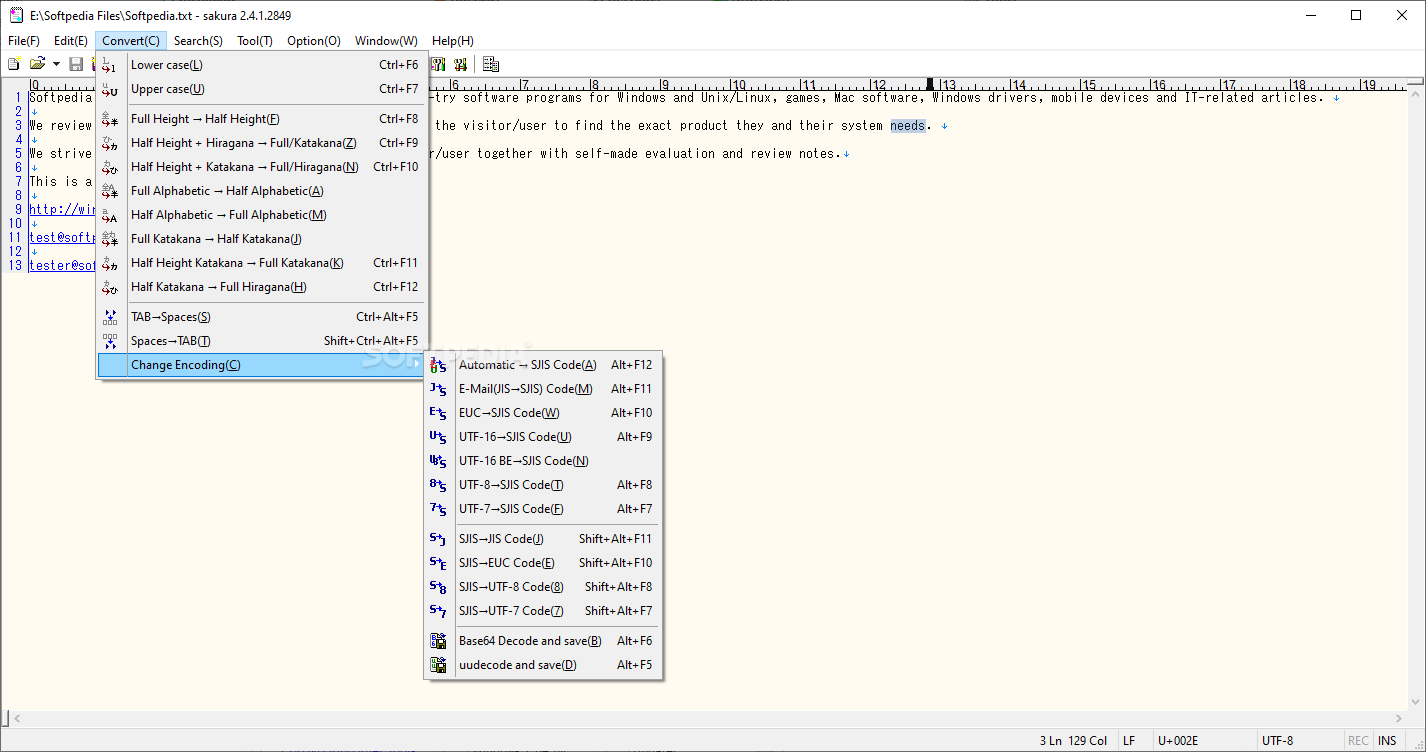Choose E-Mail(JIS→SJIS) Code
Screen dimensions: 1426x752
(543, 389)
